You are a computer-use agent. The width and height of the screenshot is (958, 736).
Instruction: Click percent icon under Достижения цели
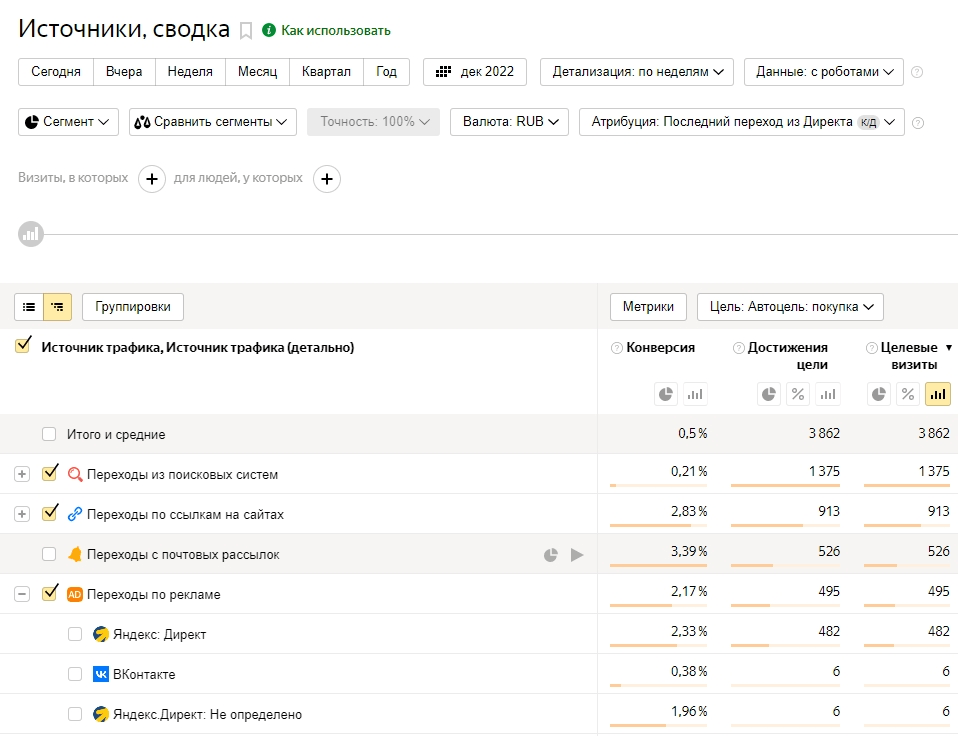tap(798, 394)
